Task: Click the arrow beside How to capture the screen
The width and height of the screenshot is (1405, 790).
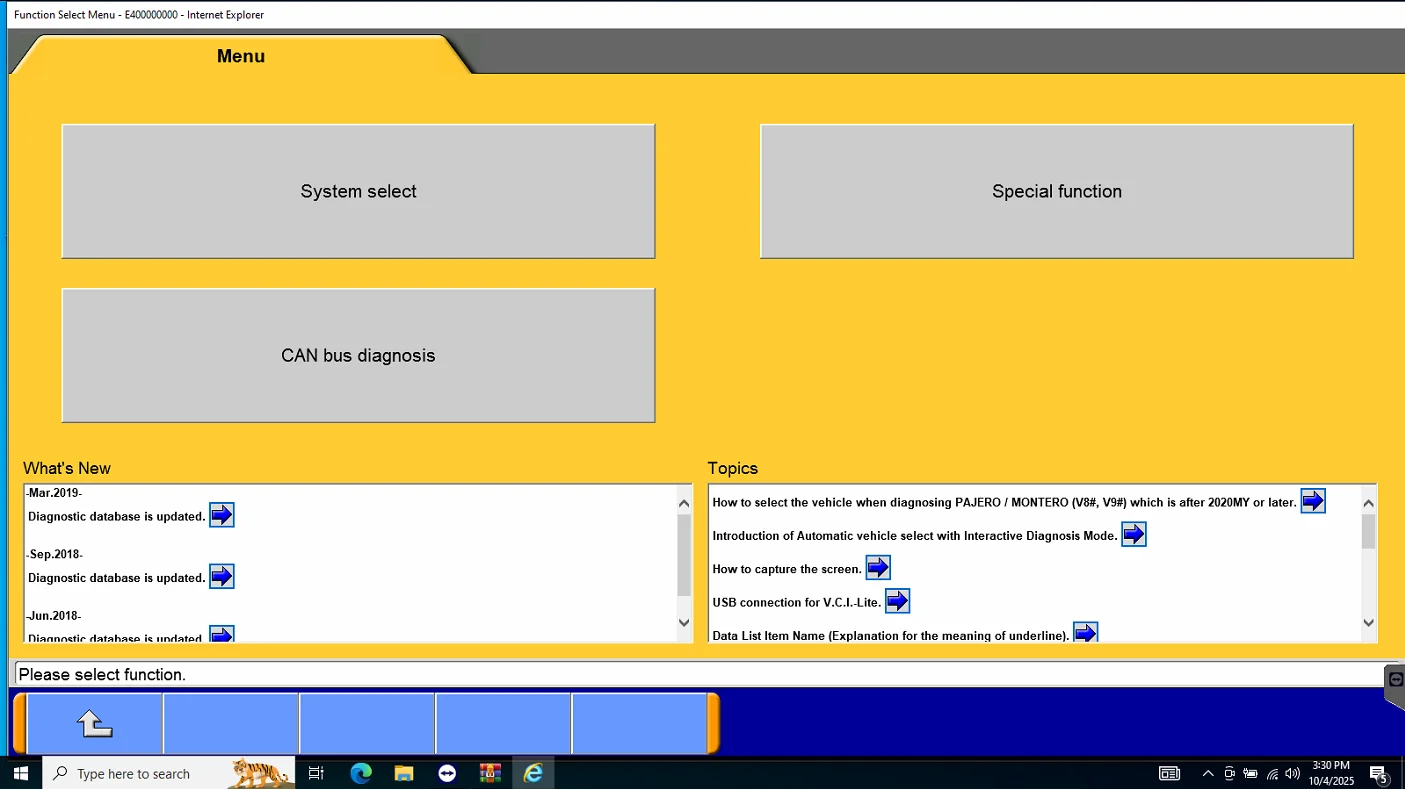Action: (877, 568)
